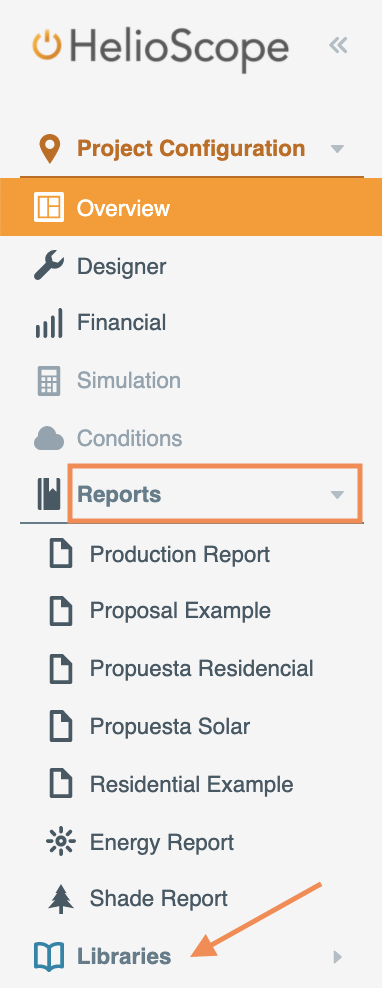Click the Financial bar chart icon

[x=49, y=323]
